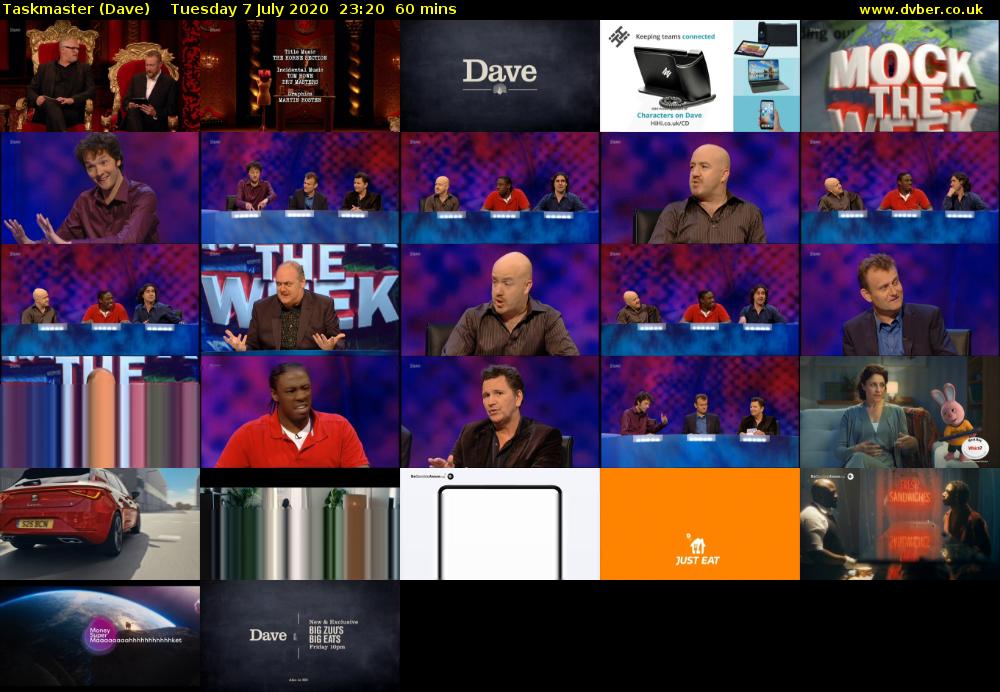This screenshot has width=1000, height=692.
Task: Select the Title Music credits frame
Action: 300,76
